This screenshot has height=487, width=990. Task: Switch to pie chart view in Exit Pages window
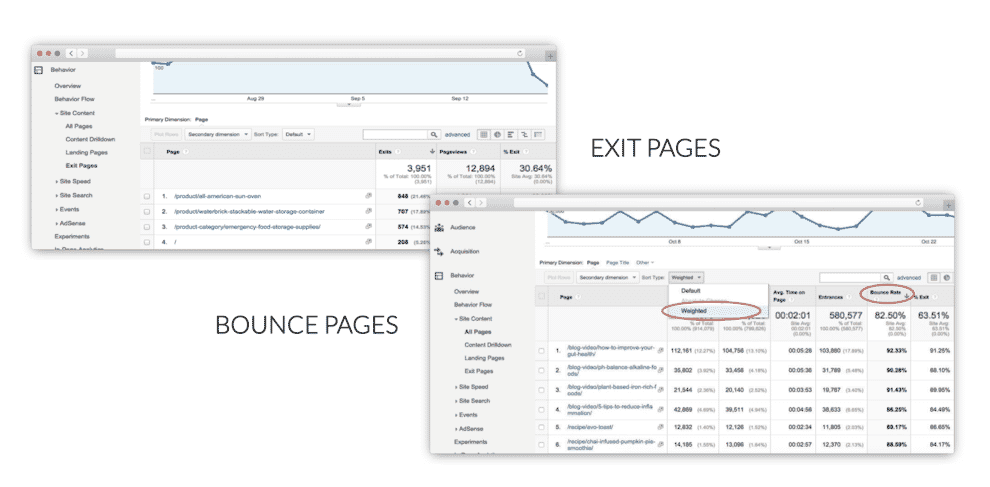(497, 135)
